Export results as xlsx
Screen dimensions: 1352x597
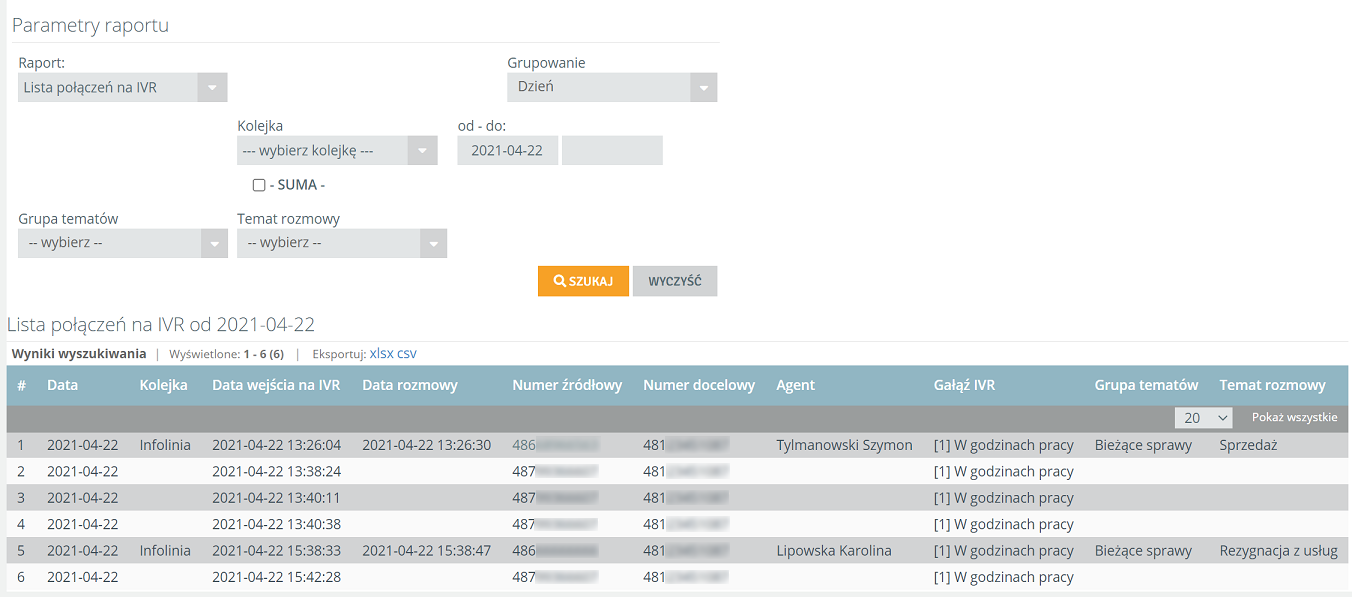point(382,353)
